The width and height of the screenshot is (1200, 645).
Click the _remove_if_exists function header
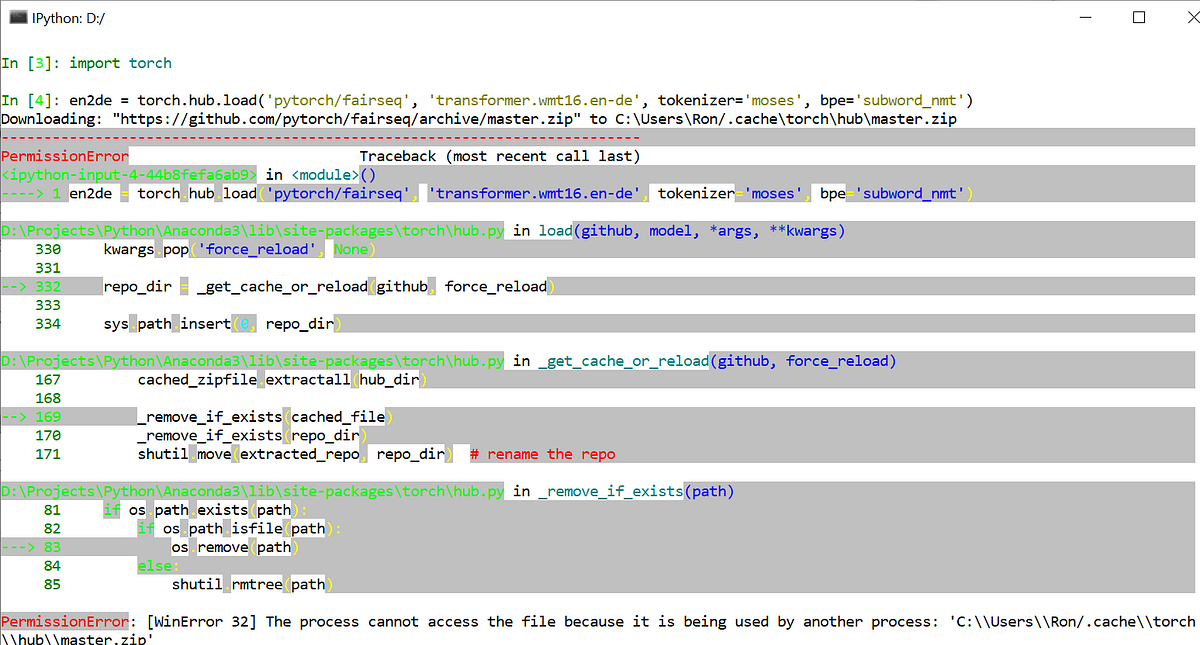tap(609, 491)
